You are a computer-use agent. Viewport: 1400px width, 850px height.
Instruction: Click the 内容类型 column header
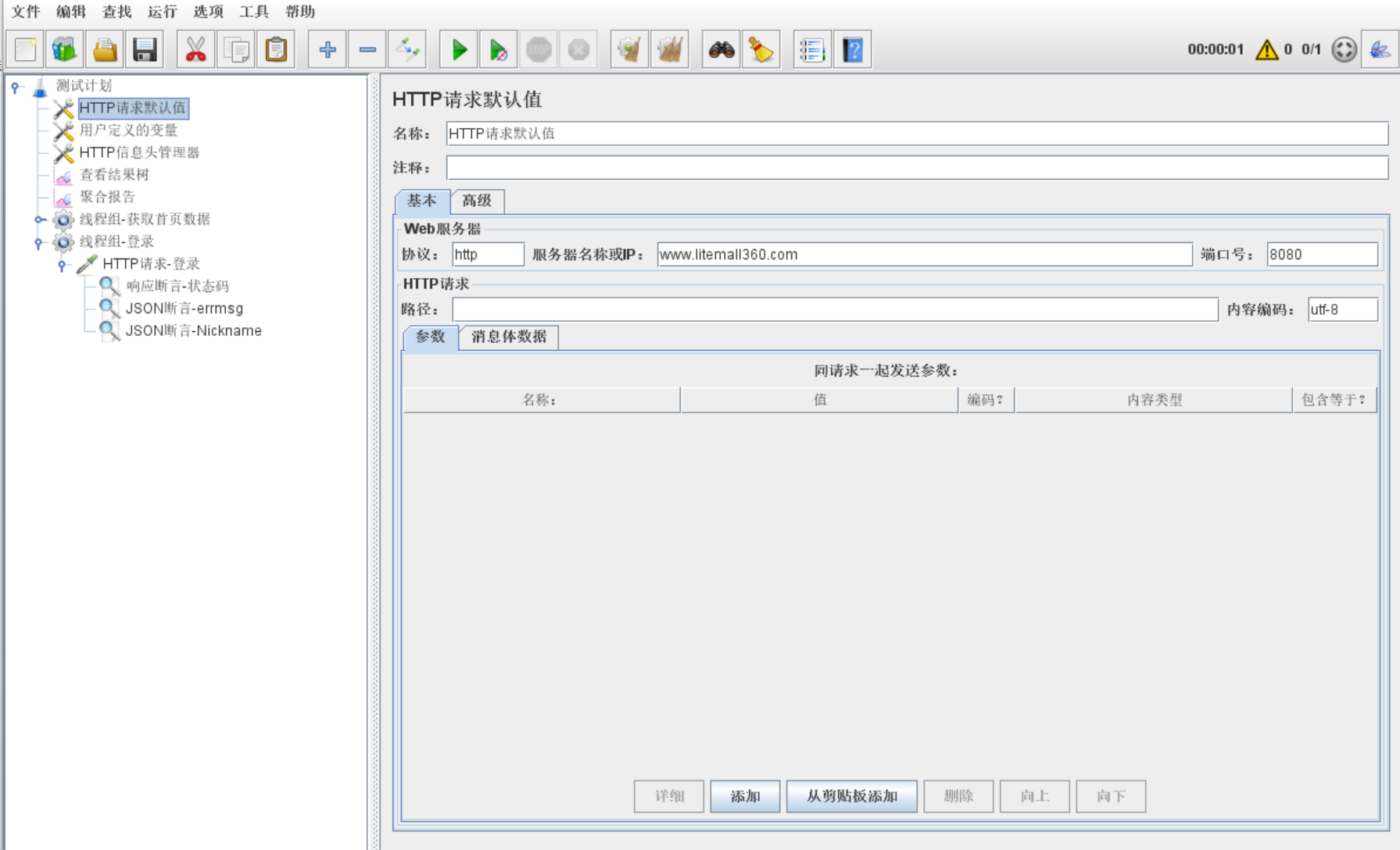[1154, 400]
